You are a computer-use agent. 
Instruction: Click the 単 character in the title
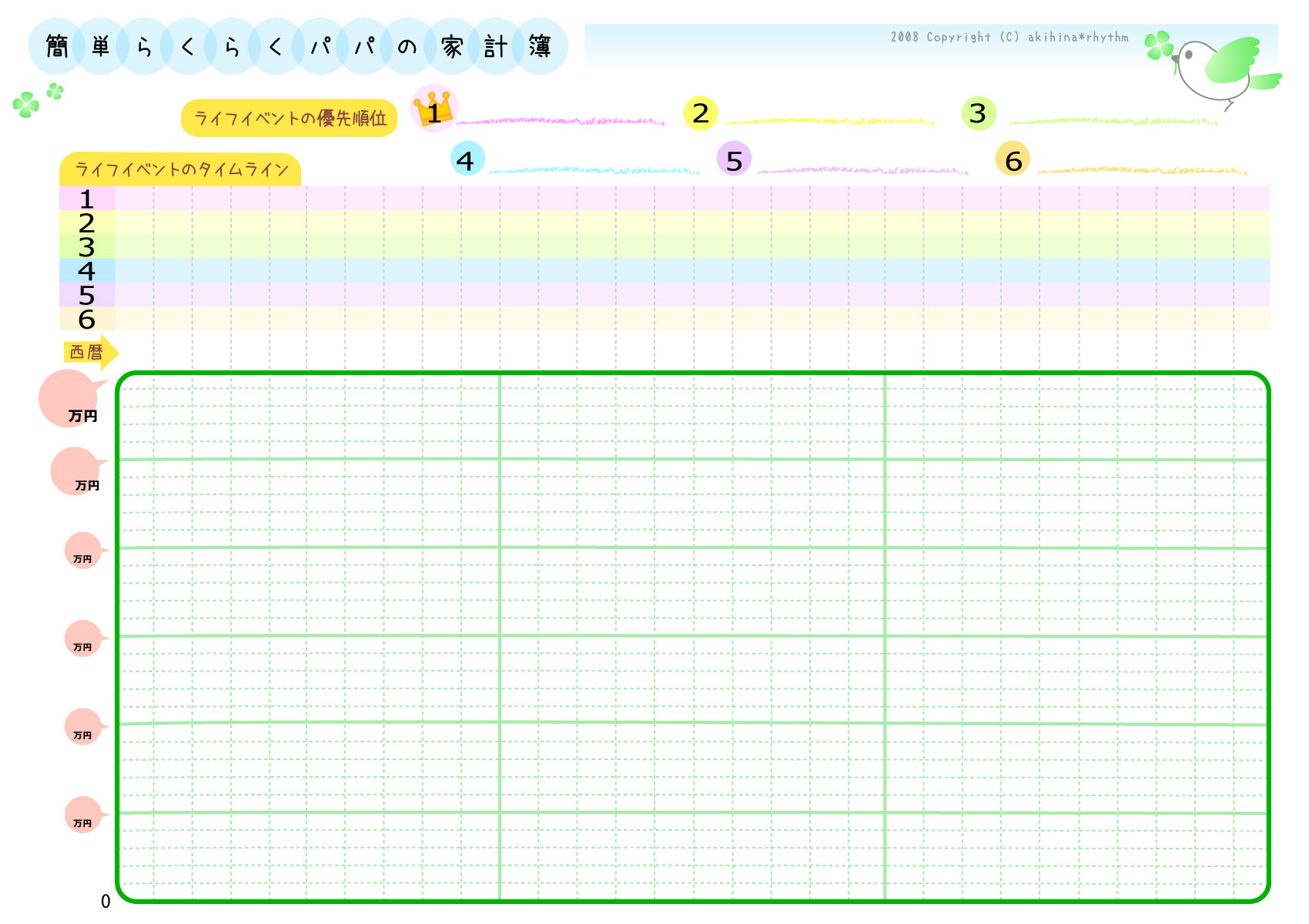101,47
